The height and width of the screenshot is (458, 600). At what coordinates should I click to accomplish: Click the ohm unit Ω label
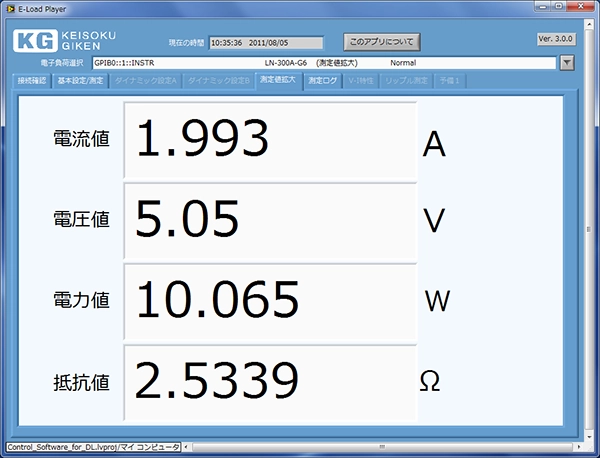point(430,381)
